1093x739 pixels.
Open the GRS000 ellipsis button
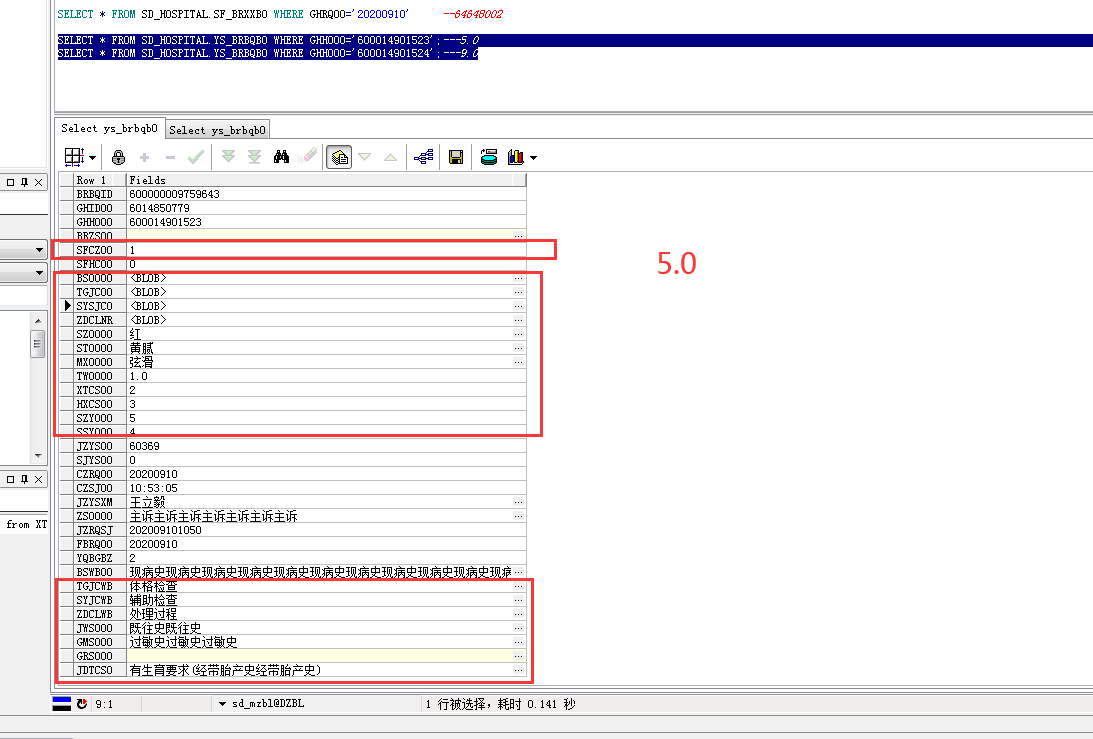click(519, 656)
